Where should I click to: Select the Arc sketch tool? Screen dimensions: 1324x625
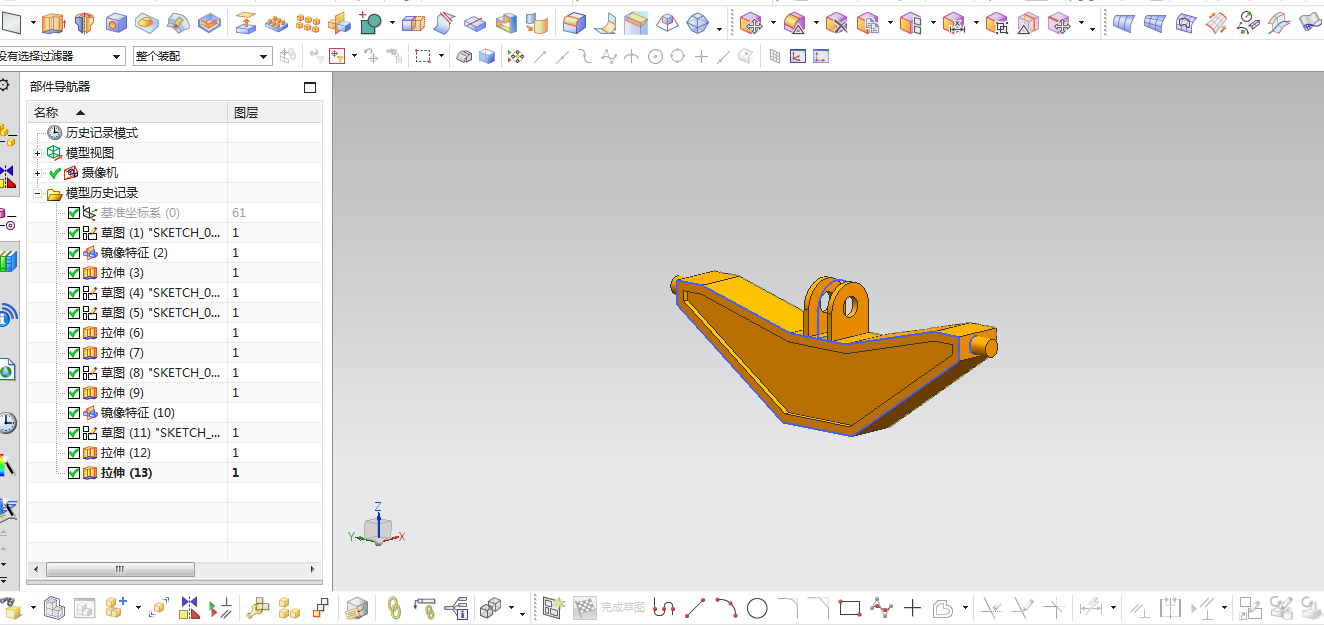click(x=727, y=607)
